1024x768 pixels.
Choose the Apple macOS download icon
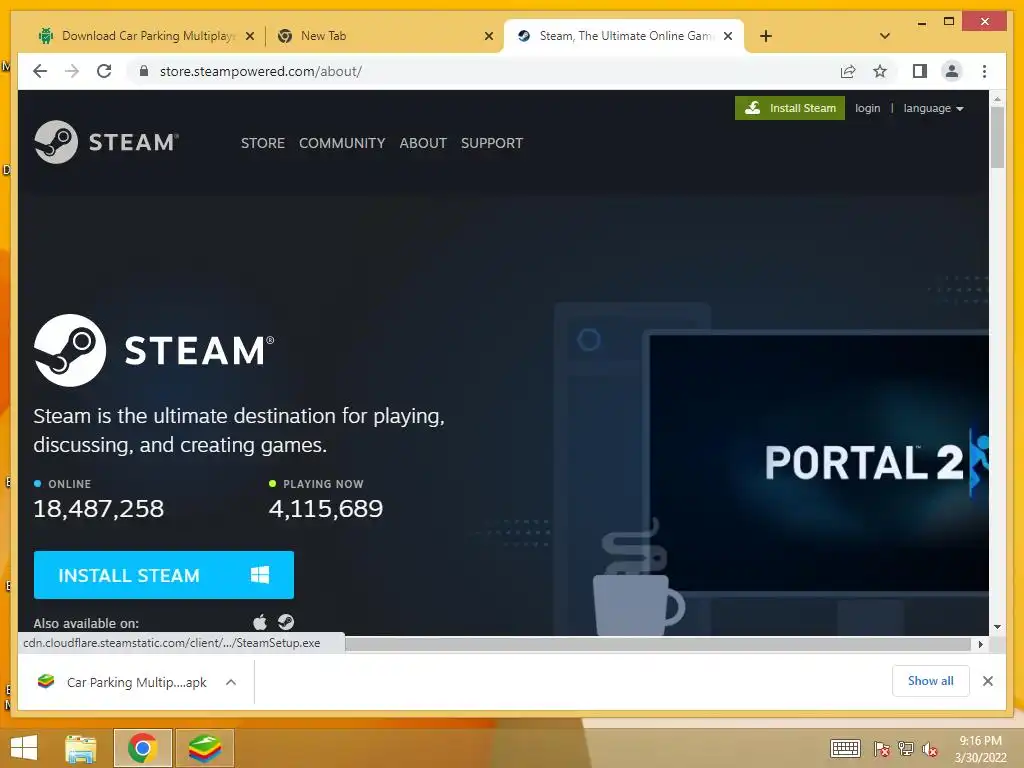pos(260,622)
